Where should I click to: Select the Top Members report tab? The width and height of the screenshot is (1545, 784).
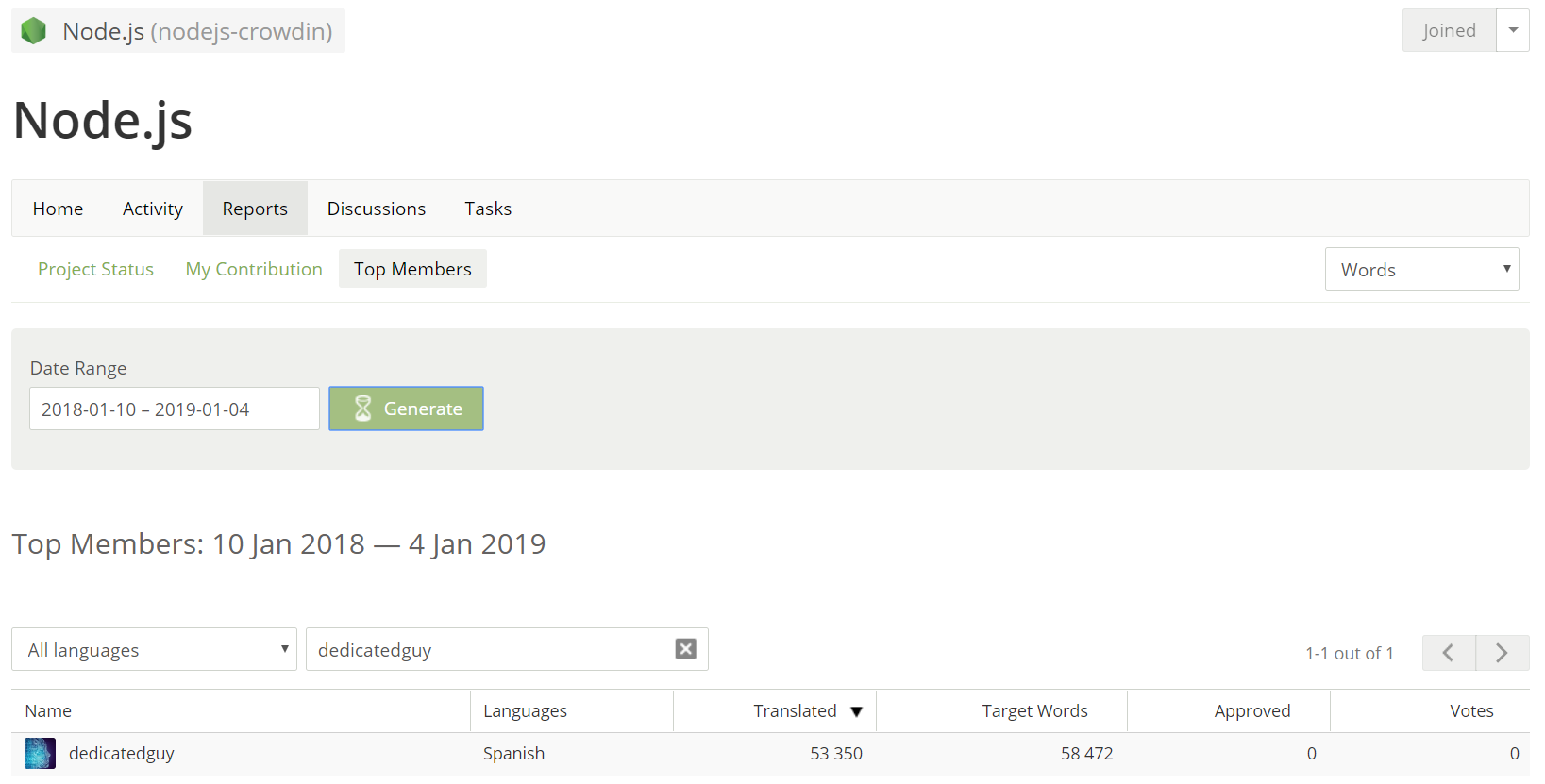pyautogui.click(x=412, y=269)
